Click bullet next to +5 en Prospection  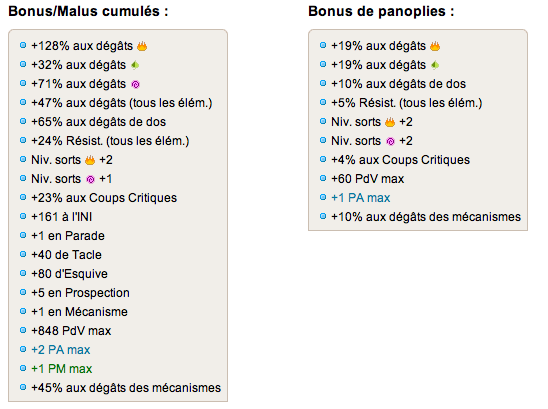[23, 292]
